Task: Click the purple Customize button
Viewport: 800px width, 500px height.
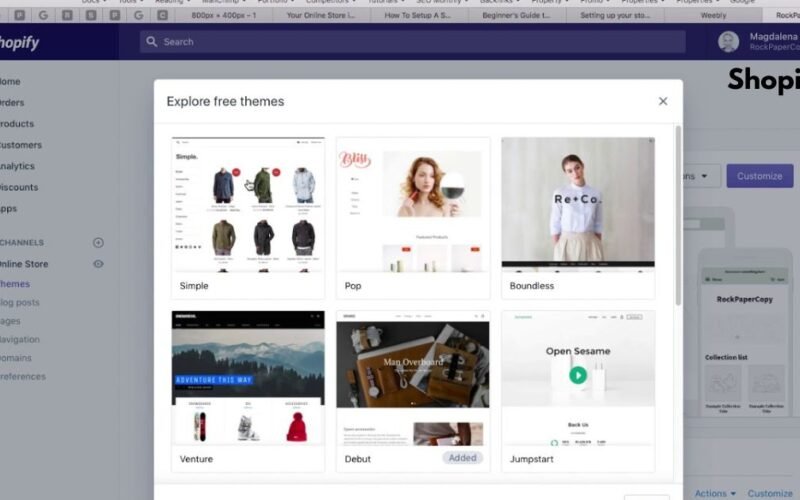Action: 760,176
